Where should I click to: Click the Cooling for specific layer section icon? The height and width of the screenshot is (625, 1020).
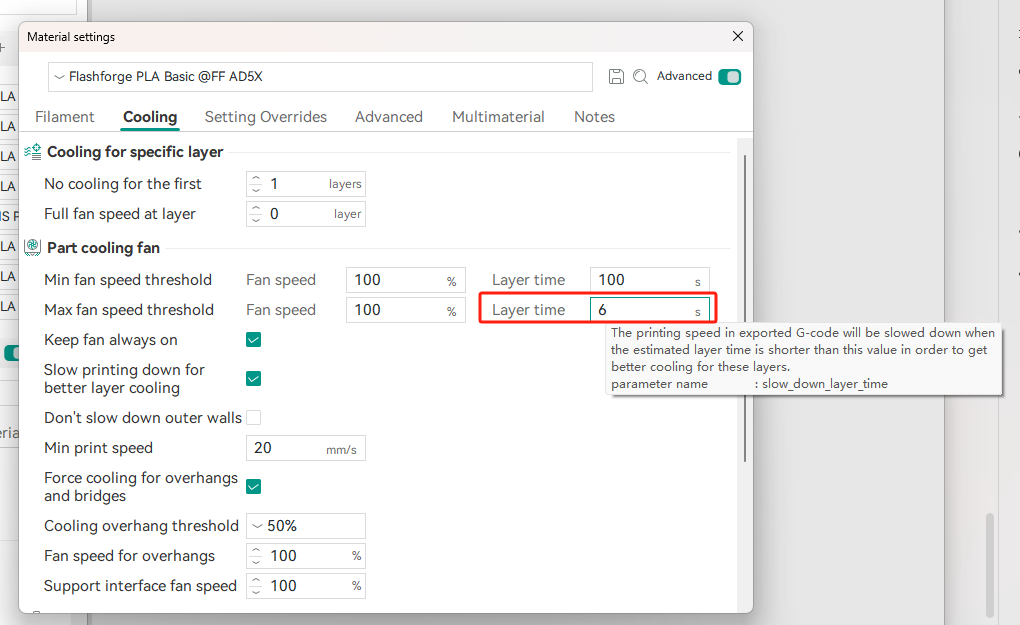click(x=33, y=152)
